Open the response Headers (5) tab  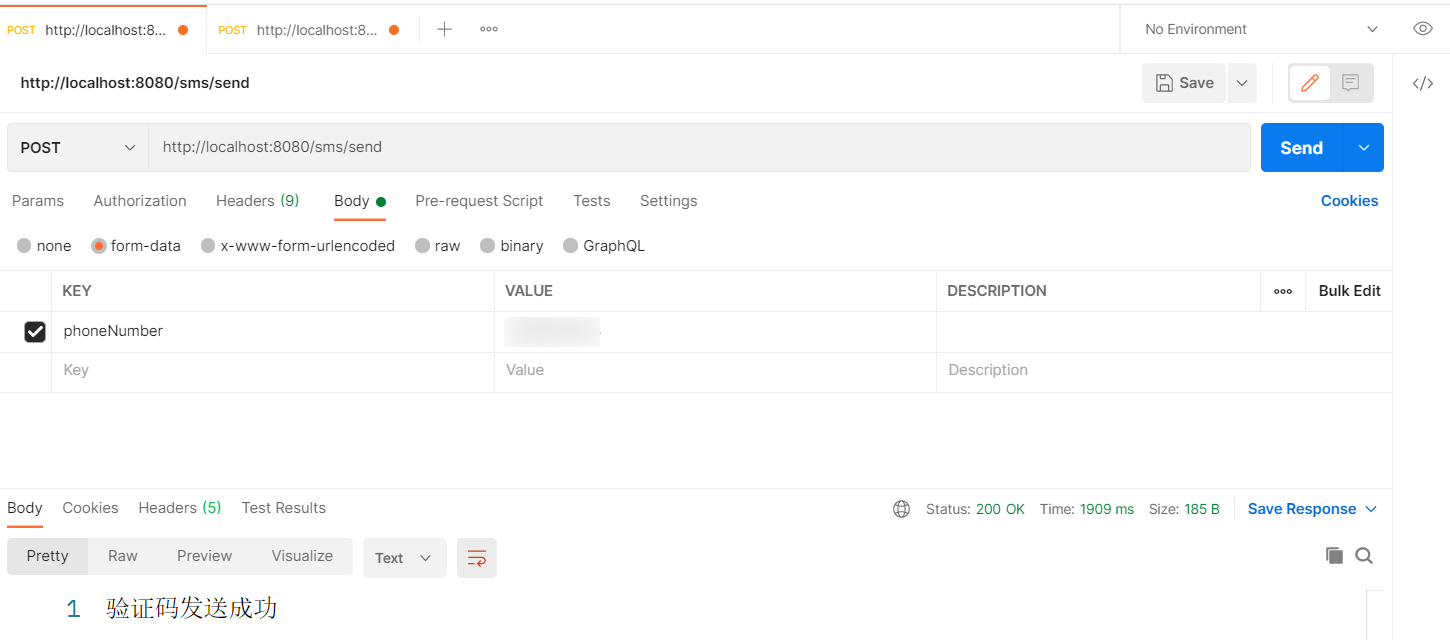(179, 508)
